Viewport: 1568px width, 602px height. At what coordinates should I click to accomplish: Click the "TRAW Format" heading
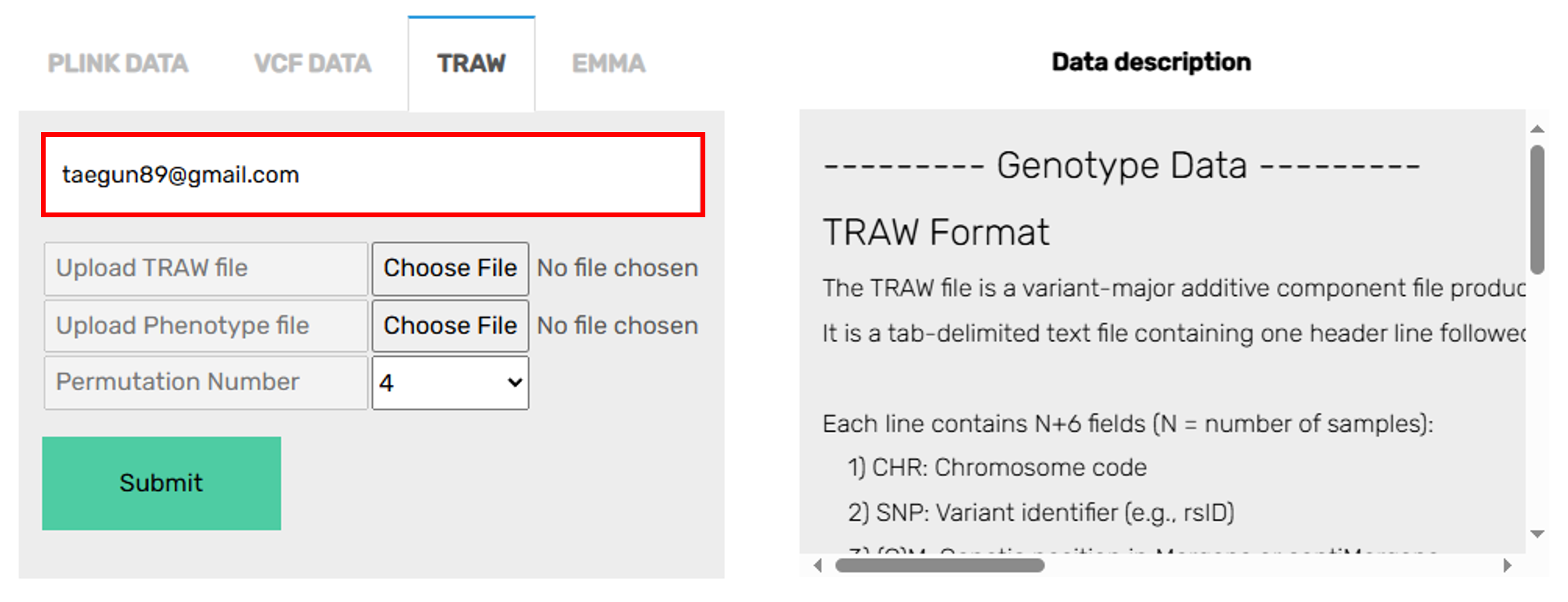936,233
